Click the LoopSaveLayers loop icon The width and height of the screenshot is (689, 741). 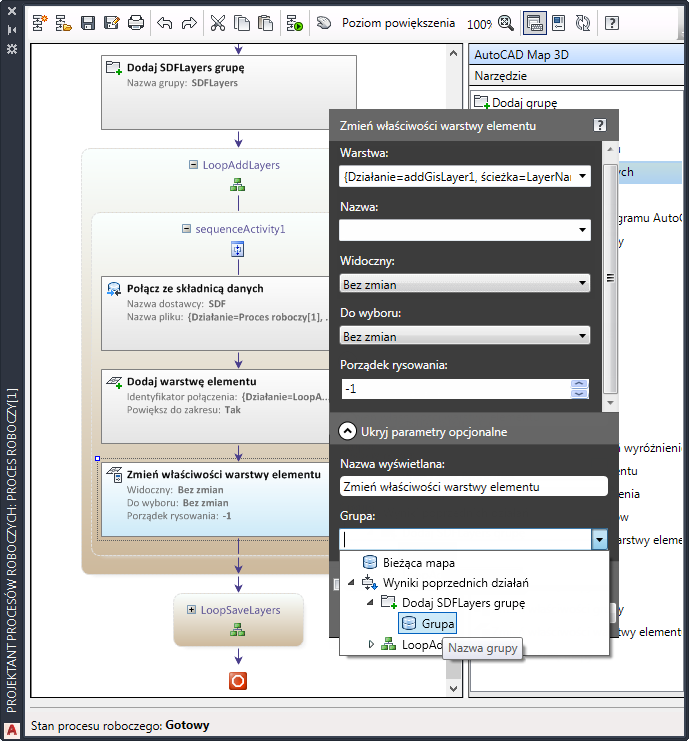238,629
